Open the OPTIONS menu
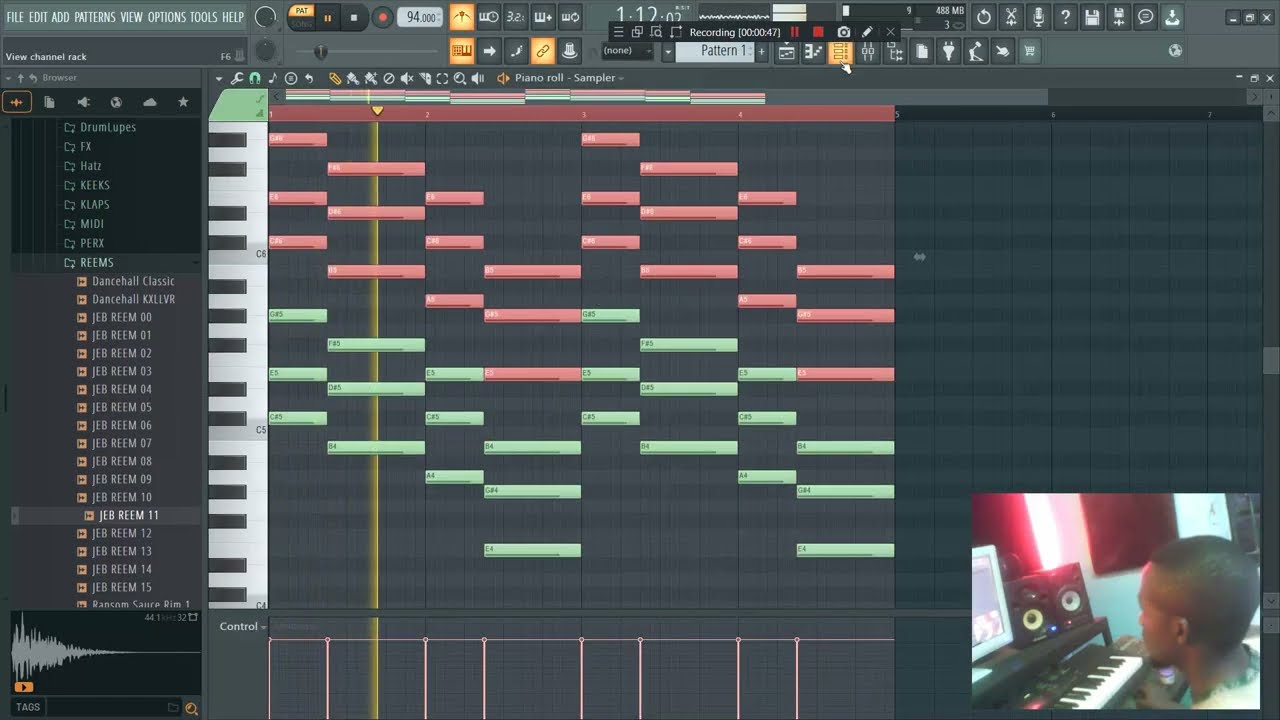1280x720 pixels. (166, 17)
